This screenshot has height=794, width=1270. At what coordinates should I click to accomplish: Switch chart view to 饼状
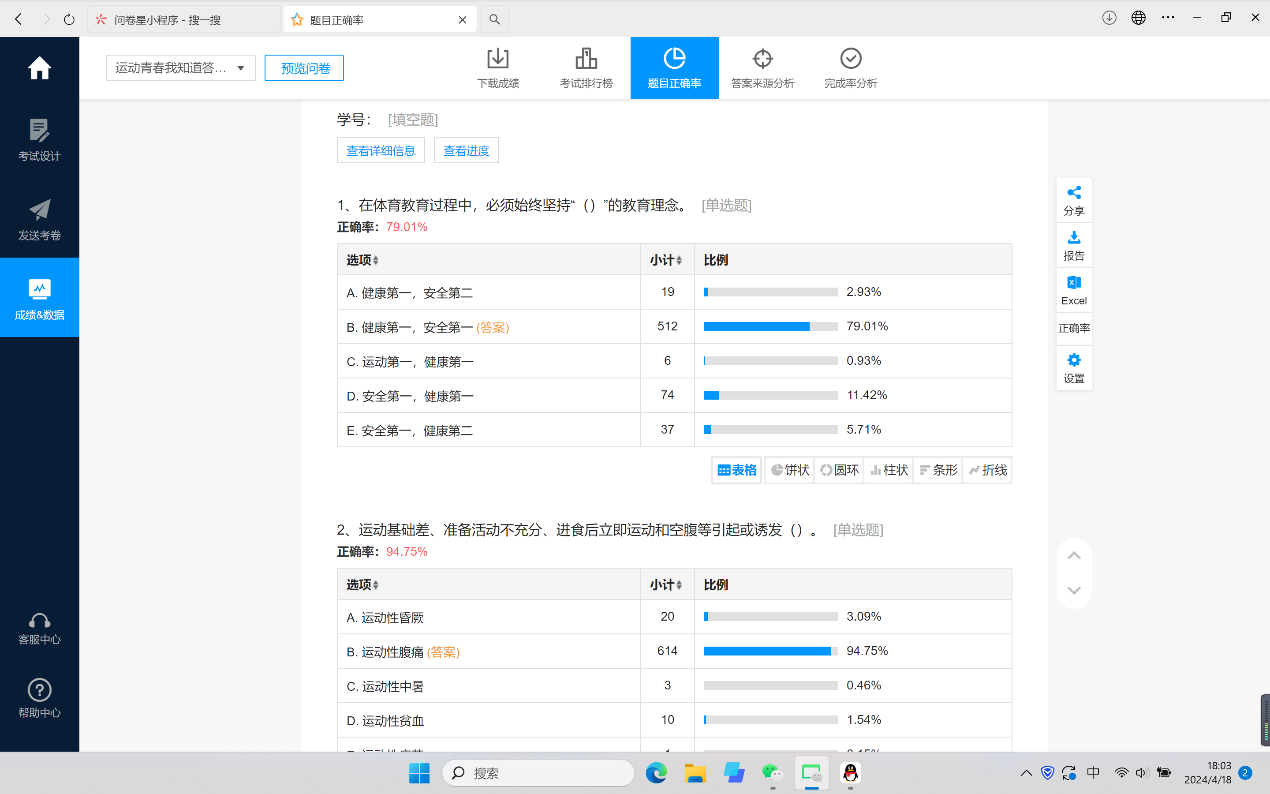click(789, 470)
